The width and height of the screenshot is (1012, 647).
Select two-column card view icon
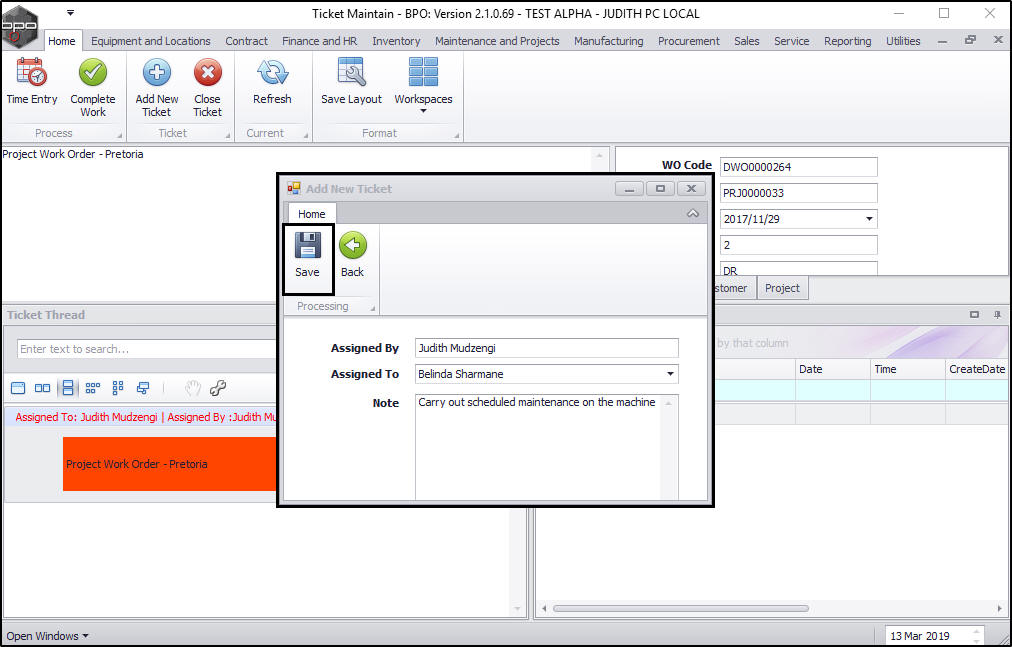click(x=43, y=388)
